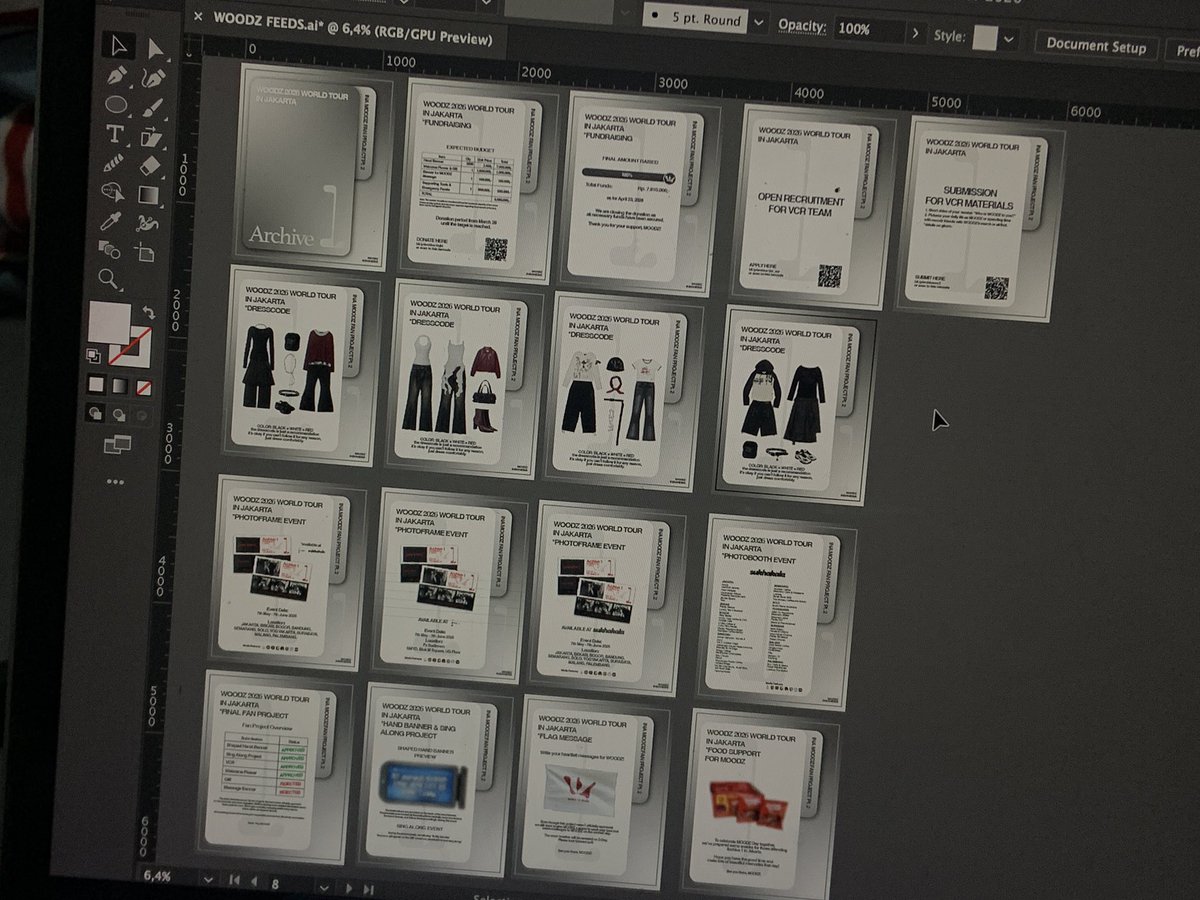The width and height of the screenshot is (1200, 900).
Task: Enable Draw Inside mode
Action: (143, 414)
